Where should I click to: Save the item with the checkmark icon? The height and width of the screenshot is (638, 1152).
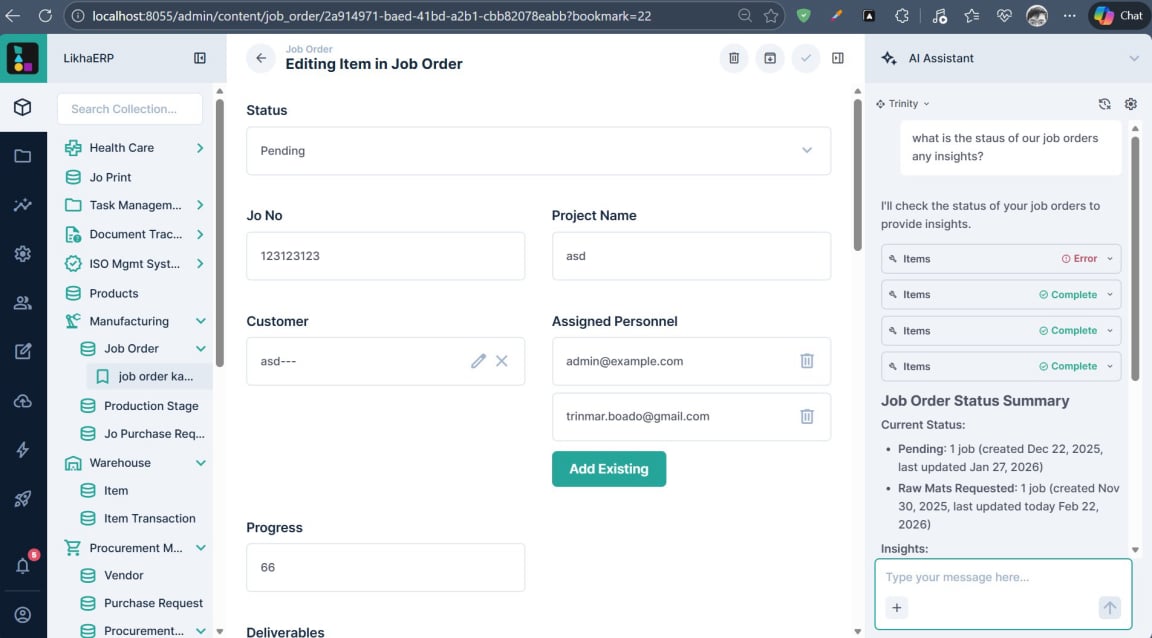(805, 58)
